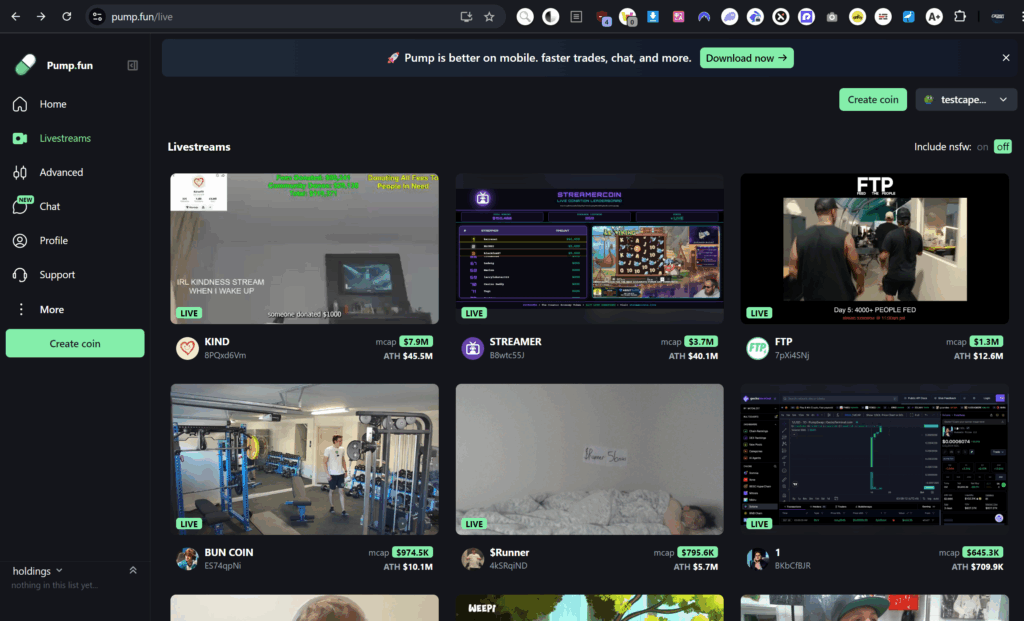
Task: Open the KIND livestream thumbnail
Action: (x=304, y=249)
